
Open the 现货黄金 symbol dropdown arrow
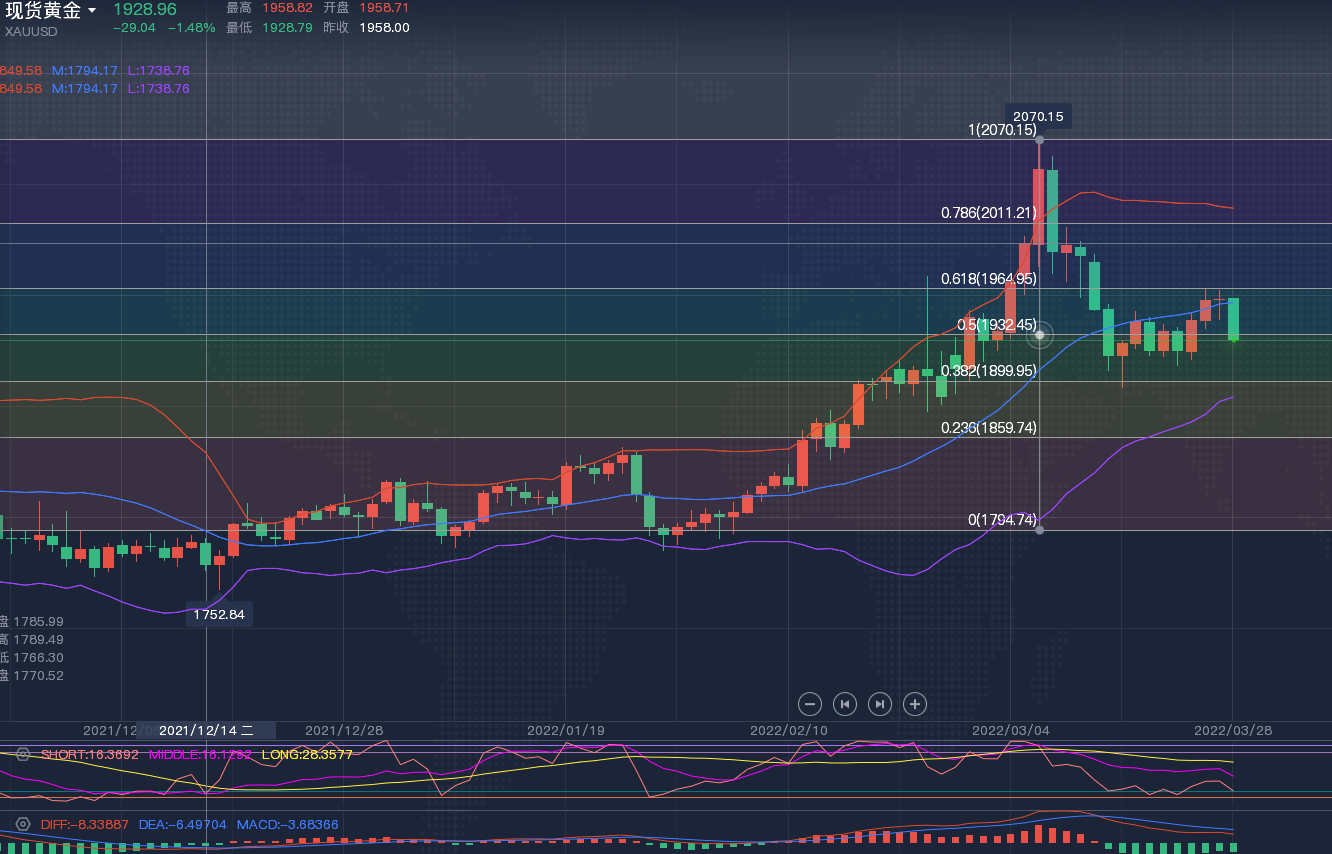tap(93, 11)
